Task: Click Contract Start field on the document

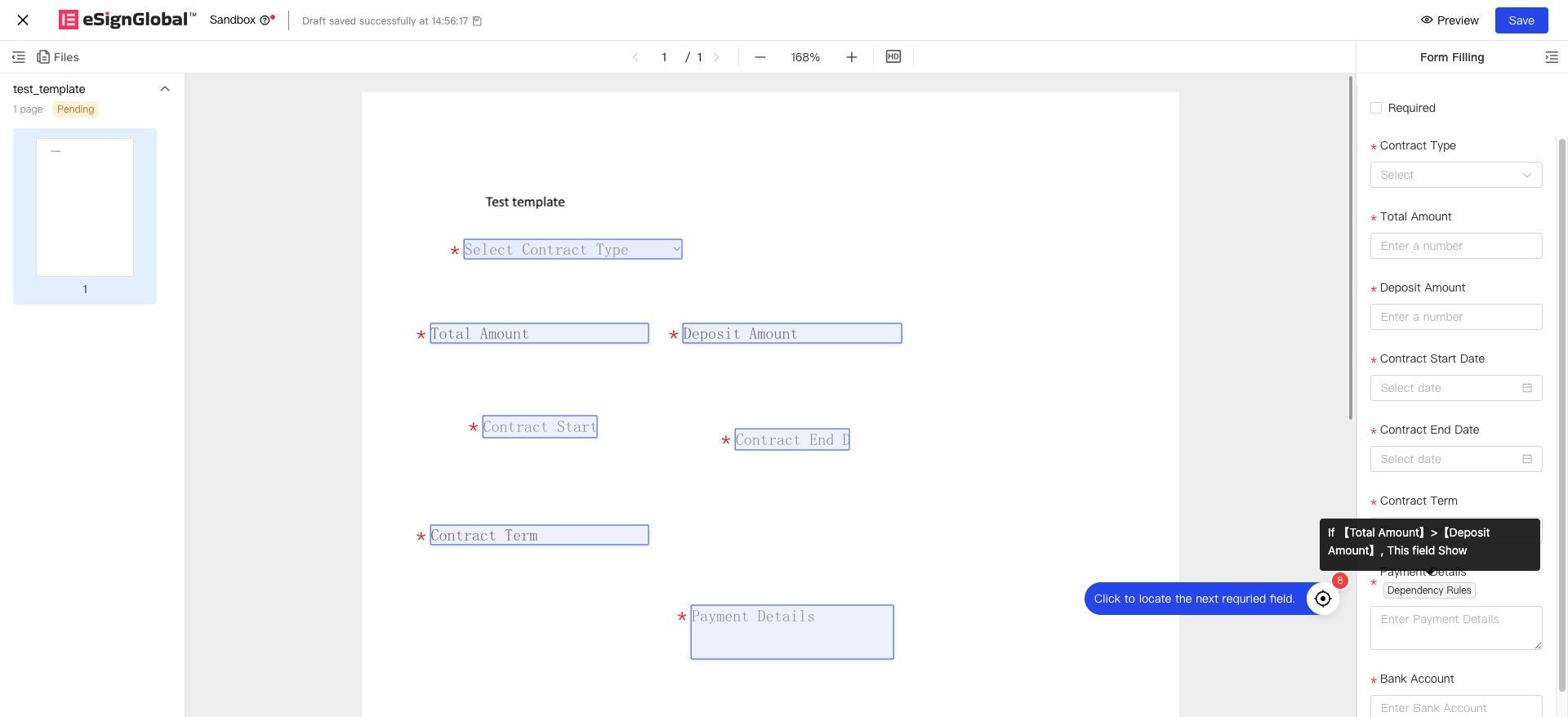Action: click(x=540, y=427)
